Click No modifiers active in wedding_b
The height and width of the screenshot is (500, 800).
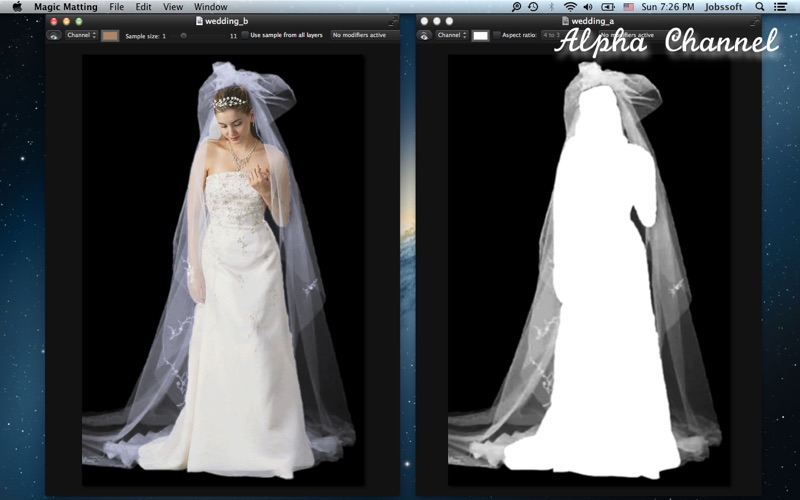pyautogui.click(x=365, y=35)
